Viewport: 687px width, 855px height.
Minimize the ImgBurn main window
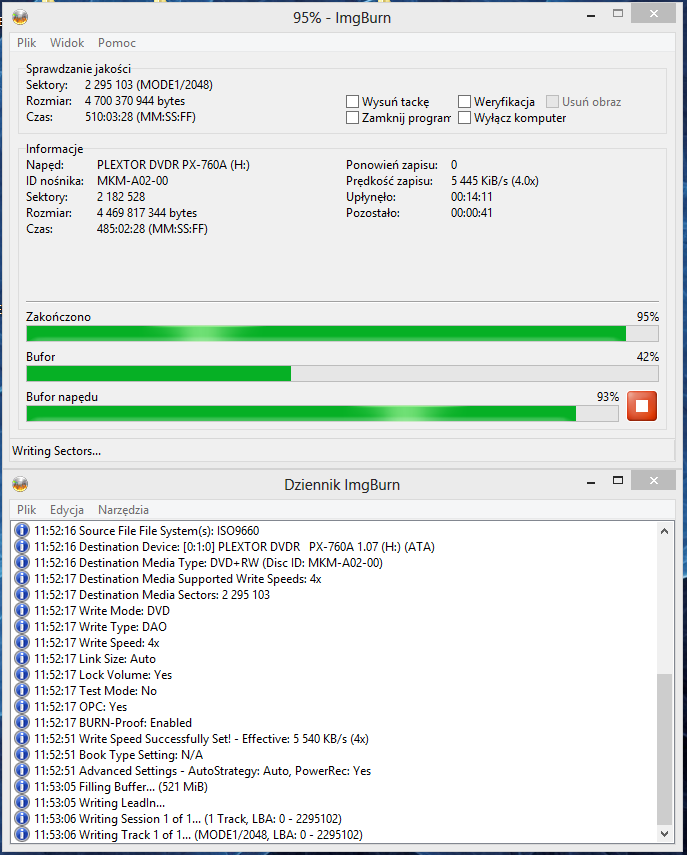(591, 15)
